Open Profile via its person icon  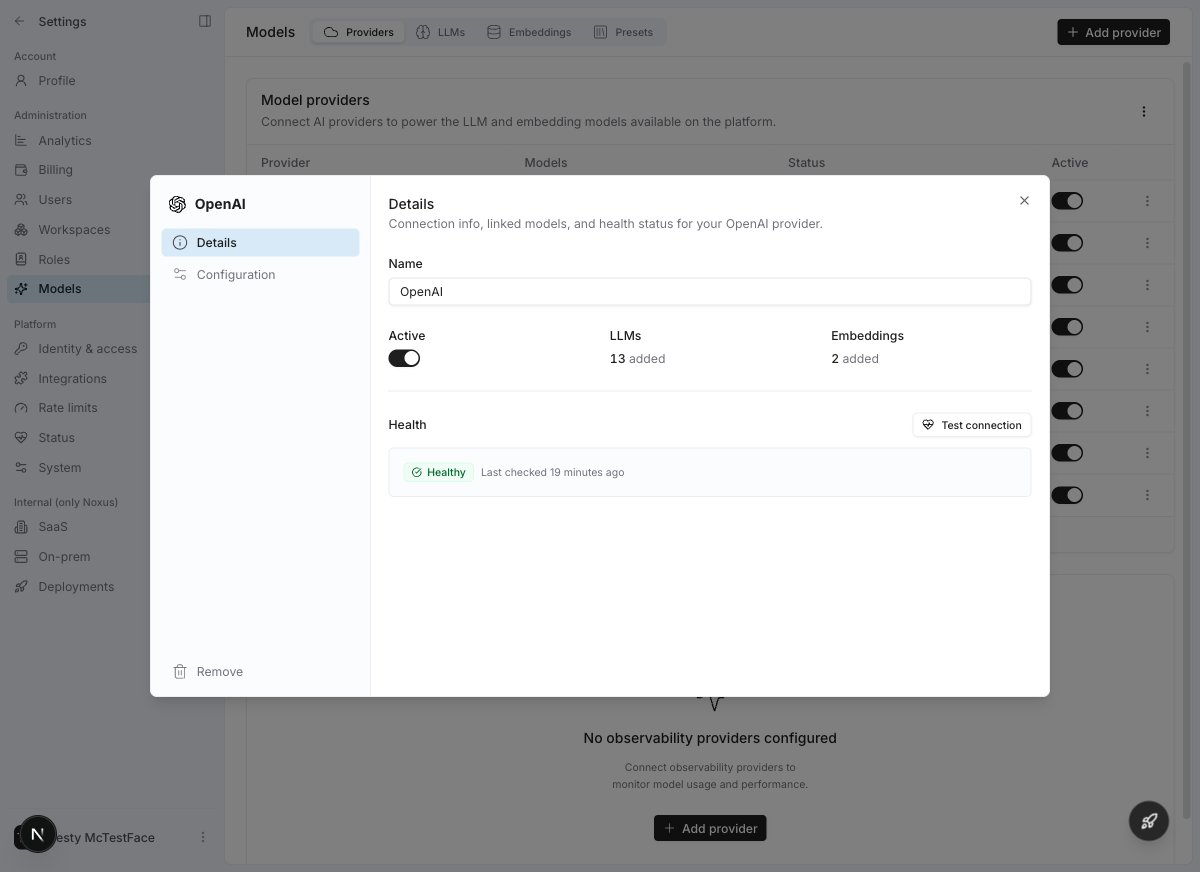click(x=21, y=81)
